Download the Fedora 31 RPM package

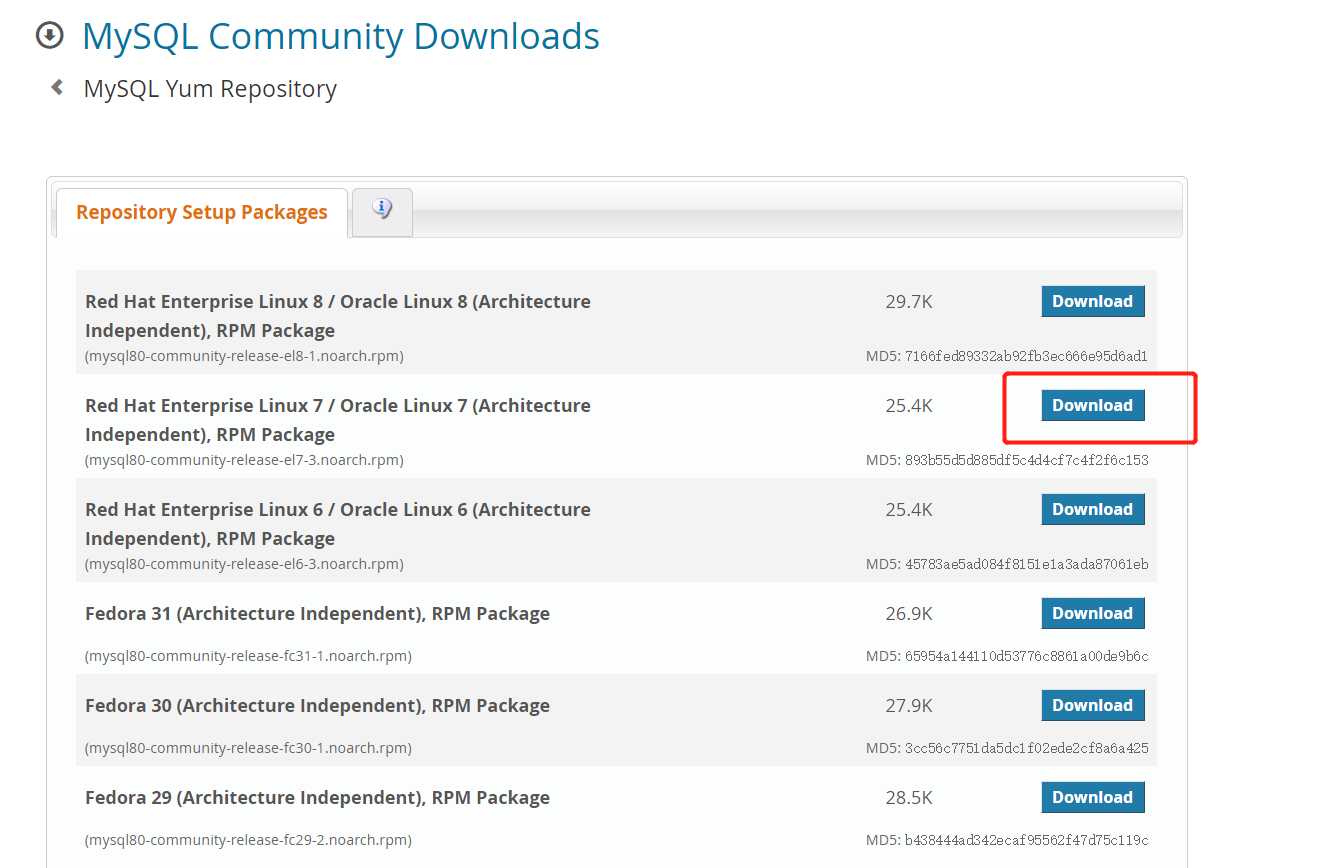coord(1093,613)
